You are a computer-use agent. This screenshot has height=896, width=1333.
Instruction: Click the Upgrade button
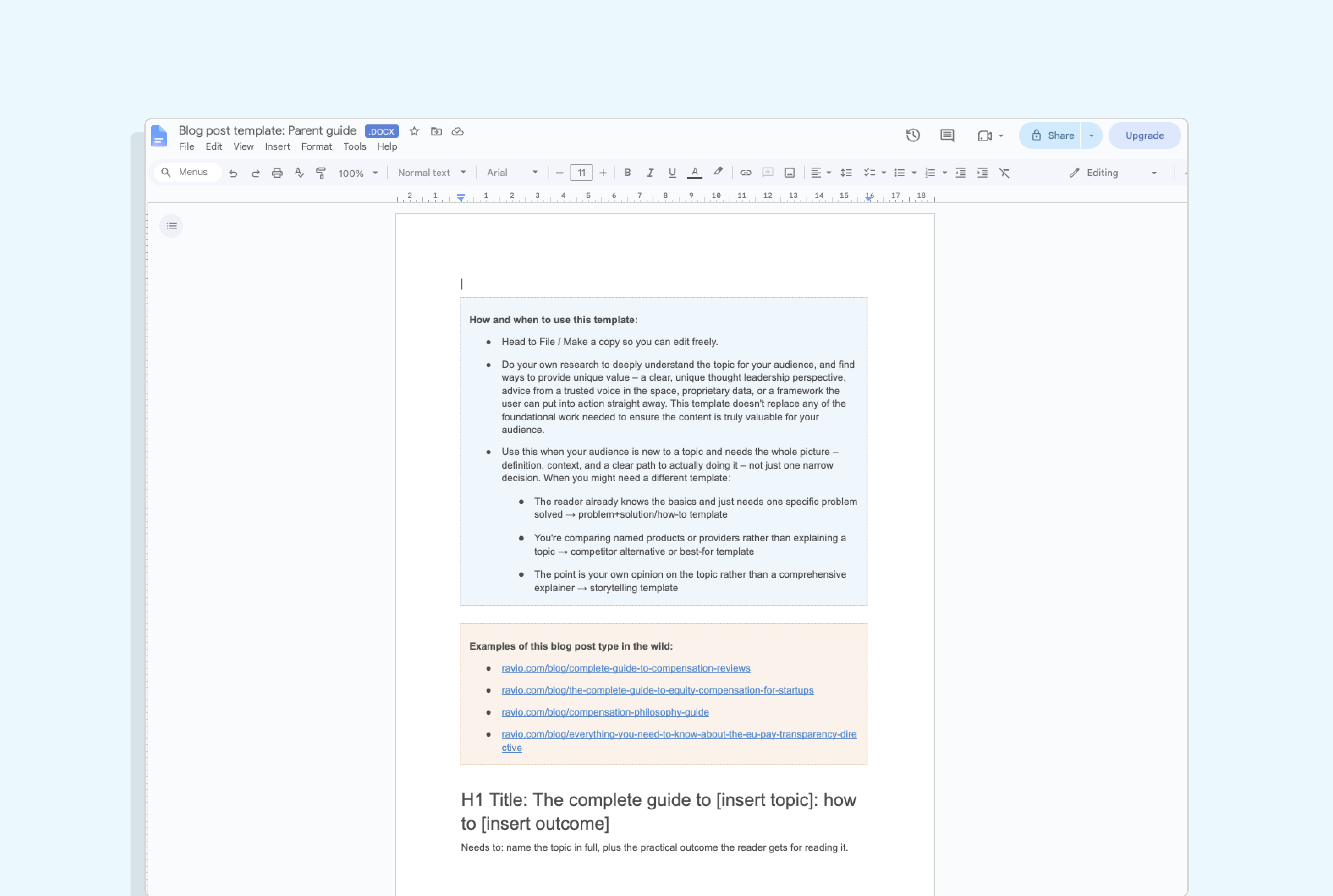[x=1144, y=136]
